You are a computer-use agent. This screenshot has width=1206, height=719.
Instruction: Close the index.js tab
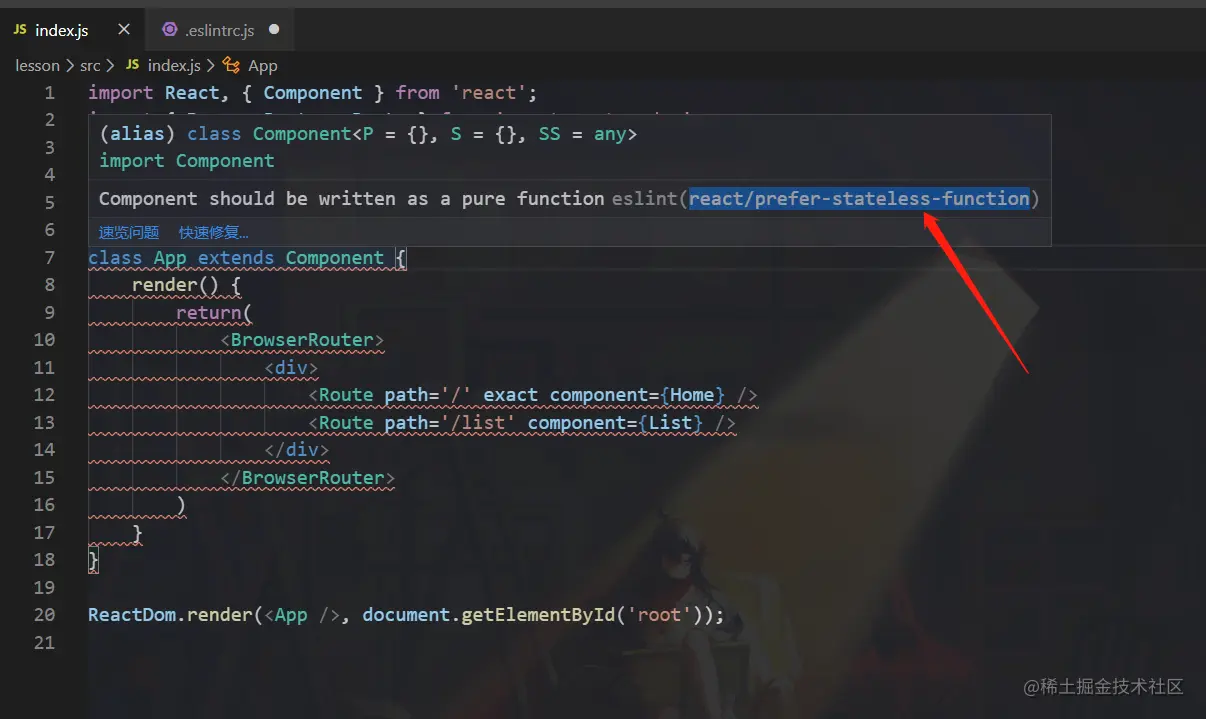[124, 30]
